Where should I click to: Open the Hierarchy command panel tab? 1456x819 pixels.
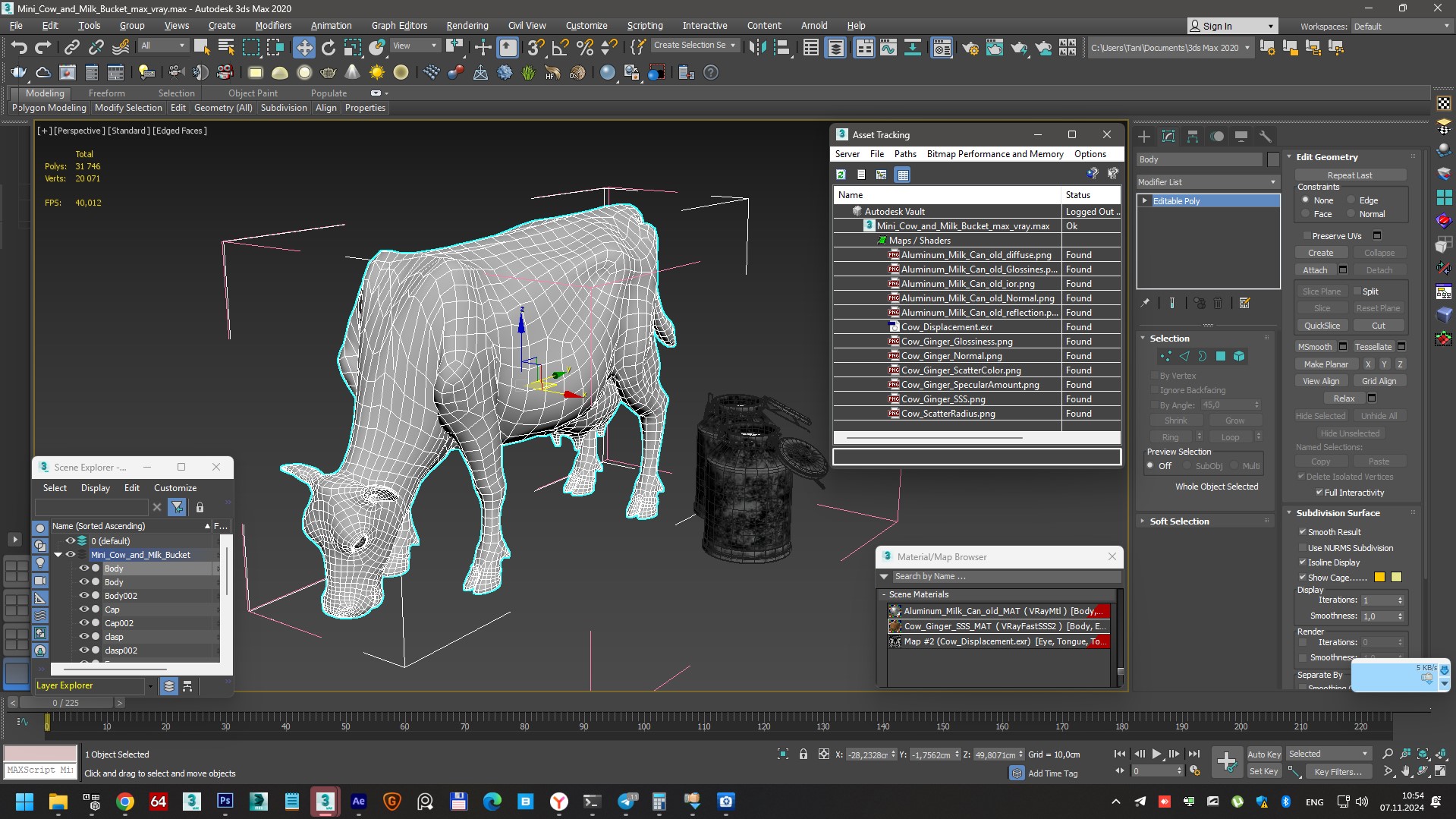(x=1193, y=137)
